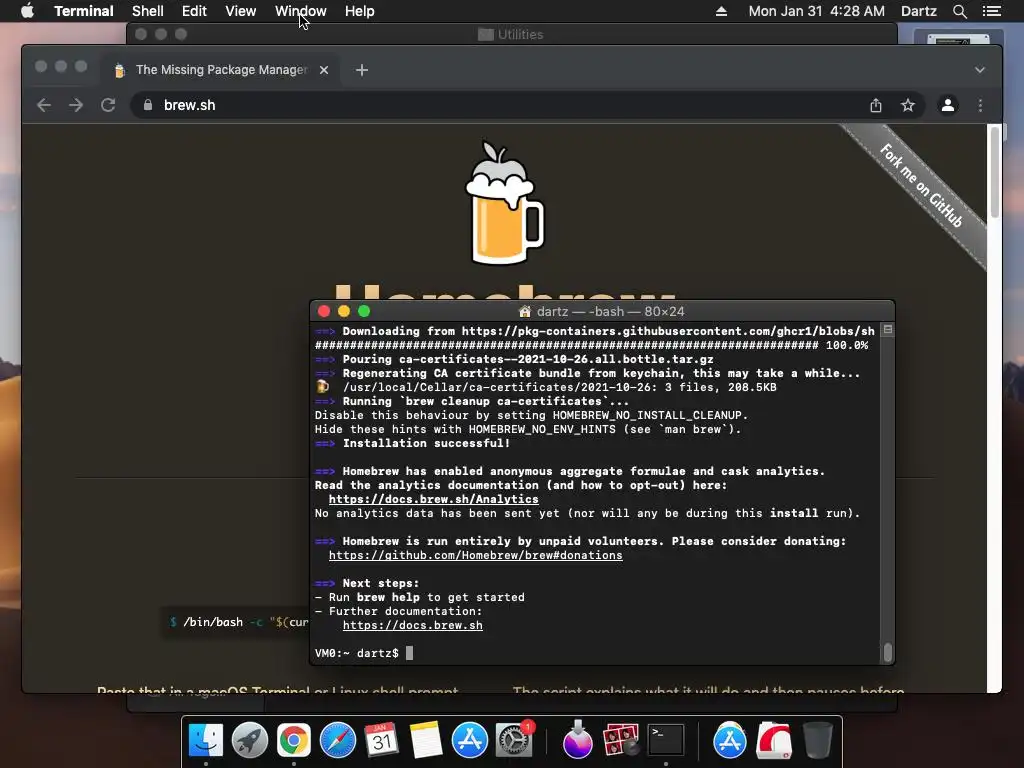Click the Terminal title bar home icon
Image resolution: width=1024 pixels, height=768 pixels.
click(524, 312)
